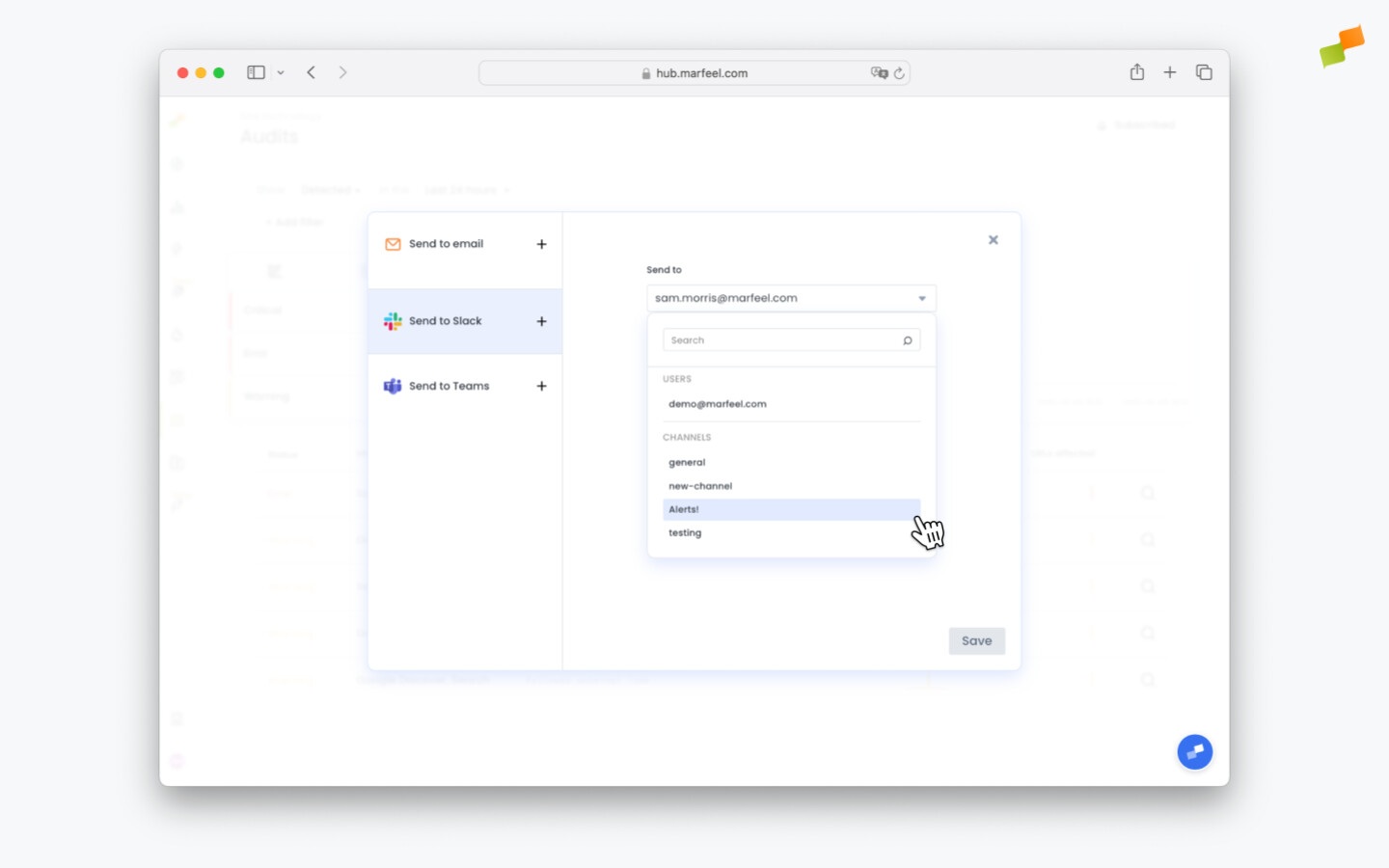Click the Slack logo icon
Viewport: 1389px width, 868px height.
tap(393, 321)
